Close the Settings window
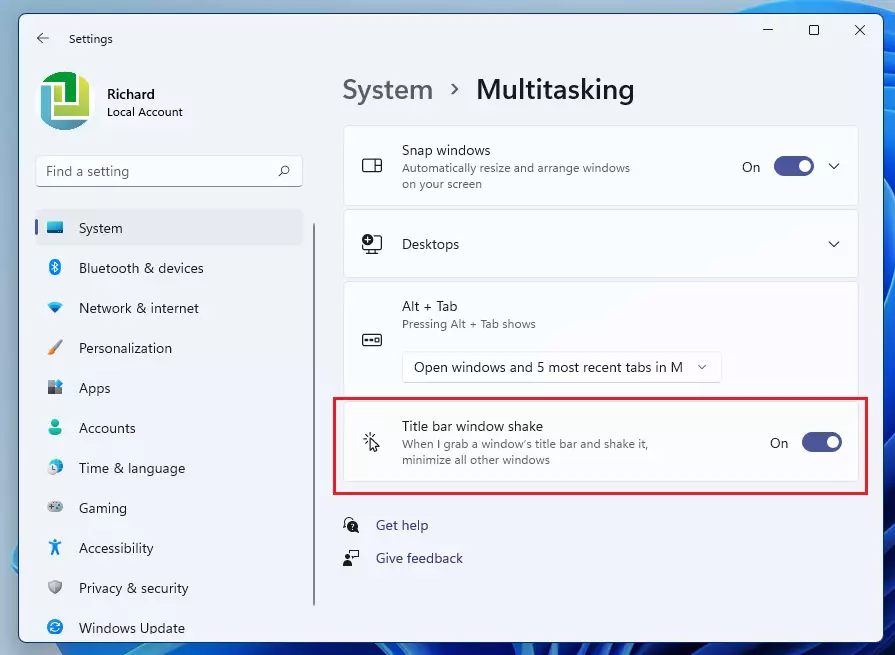The image size is (895, 655). coord(860,30)
